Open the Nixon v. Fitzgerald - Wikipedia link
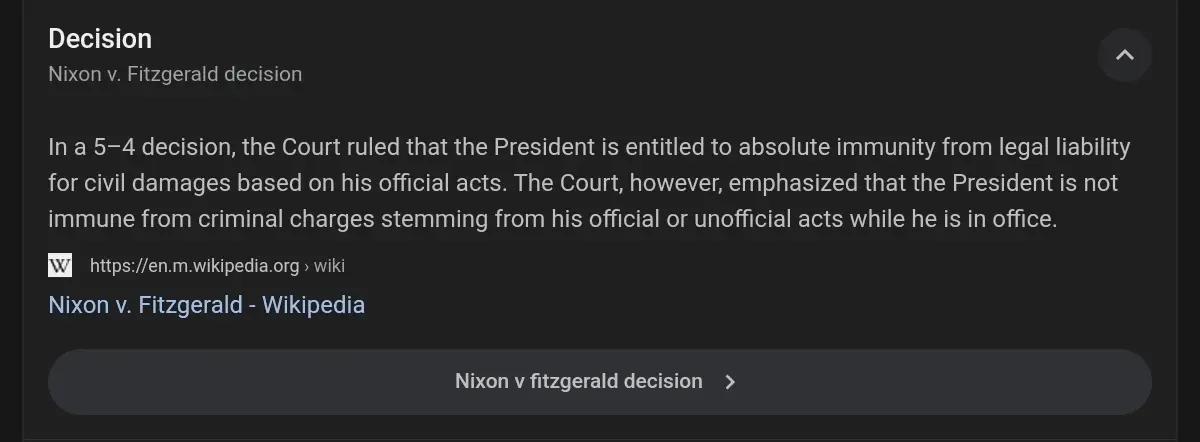Image resolution: width=1200 pixels, height=442 pixels. pos(206,304)
